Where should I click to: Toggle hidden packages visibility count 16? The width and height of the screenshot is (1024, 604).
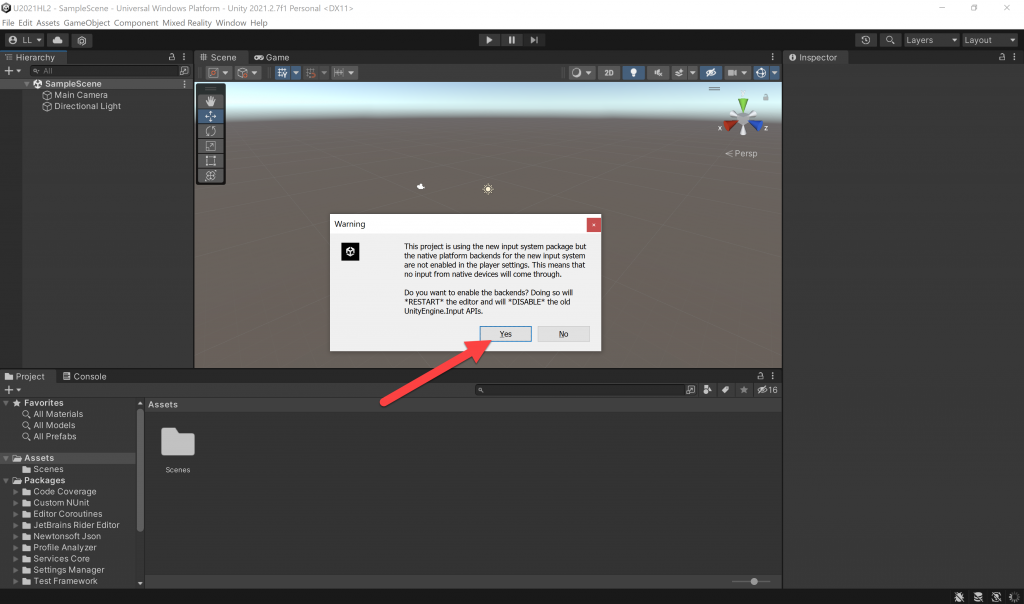pos(767,390)
